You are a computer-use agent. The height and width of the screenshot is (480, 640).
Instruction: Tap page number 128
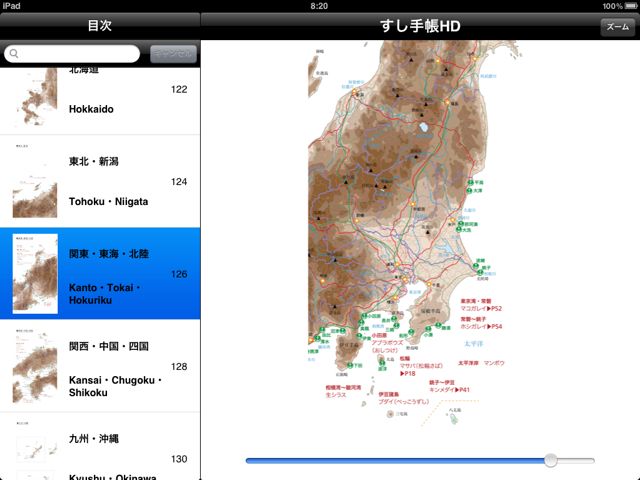[x=179, y=367]
